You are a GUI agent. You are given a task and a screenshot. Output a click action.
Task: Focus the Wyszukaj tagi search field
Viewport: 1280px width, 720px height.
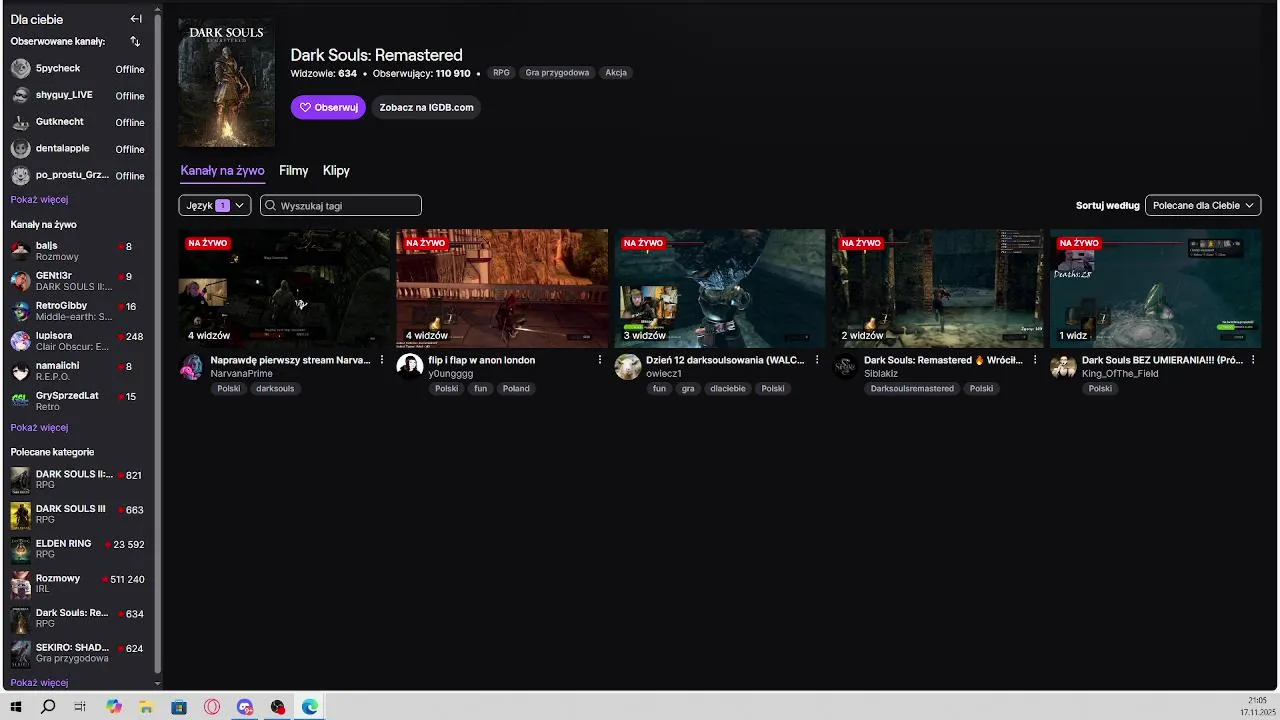pyautogui.click(x=341, y=205)
